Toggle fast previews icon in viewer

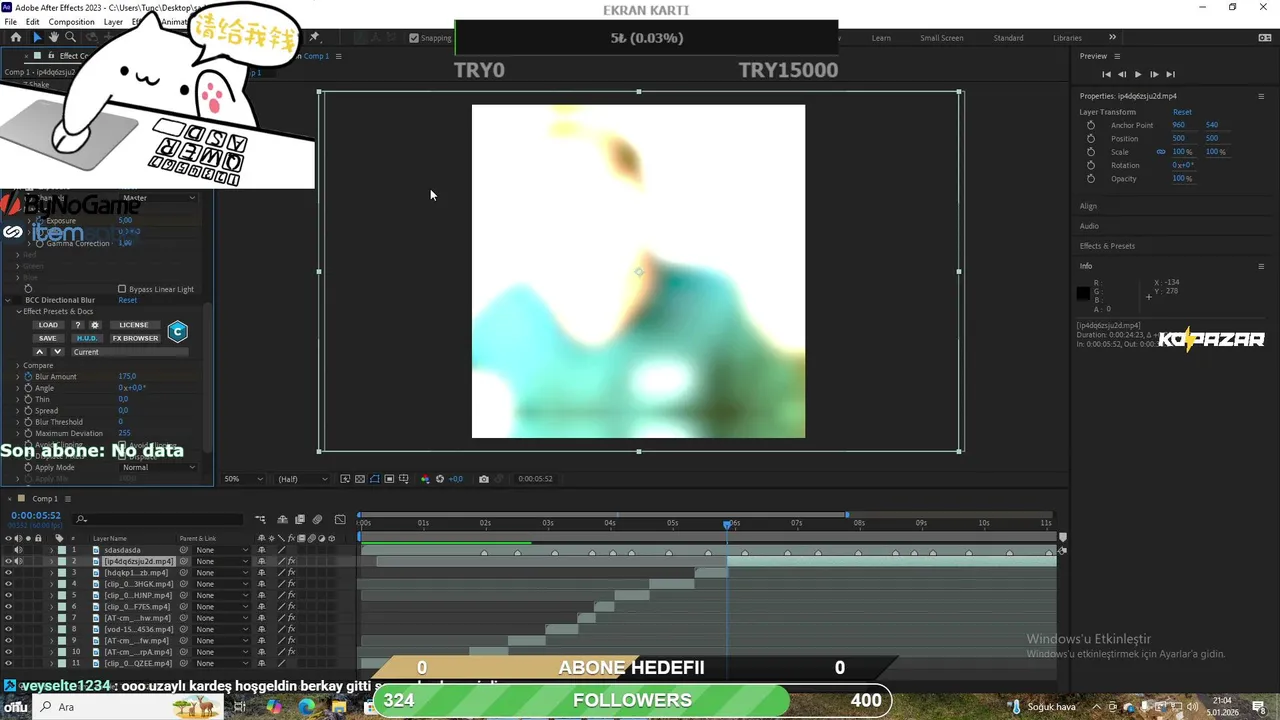click(x=345, y=479)
